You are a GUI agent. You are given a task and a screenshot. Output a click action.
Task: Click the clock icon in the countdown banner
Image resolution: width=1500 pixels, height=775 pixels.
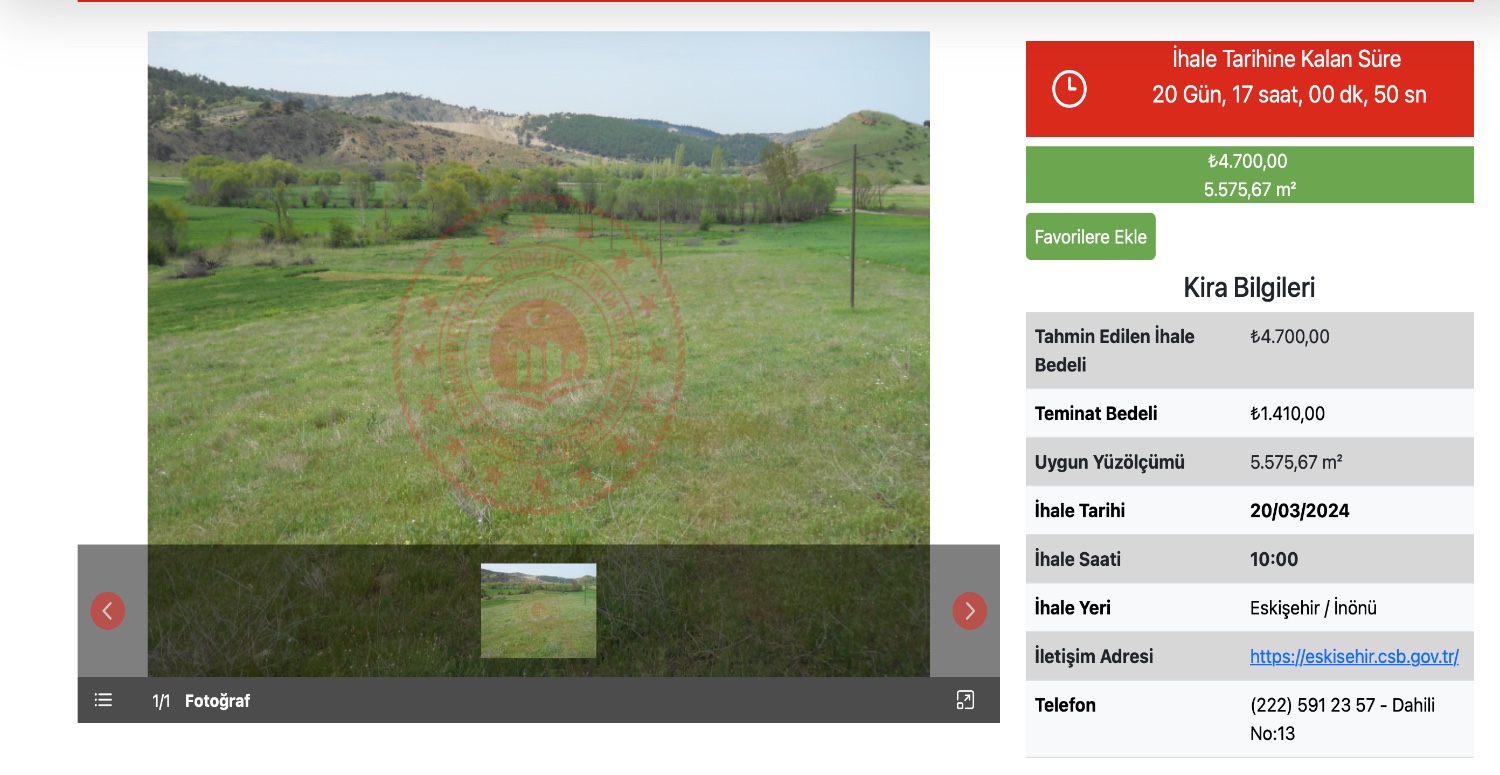[x=1068, y=89]
